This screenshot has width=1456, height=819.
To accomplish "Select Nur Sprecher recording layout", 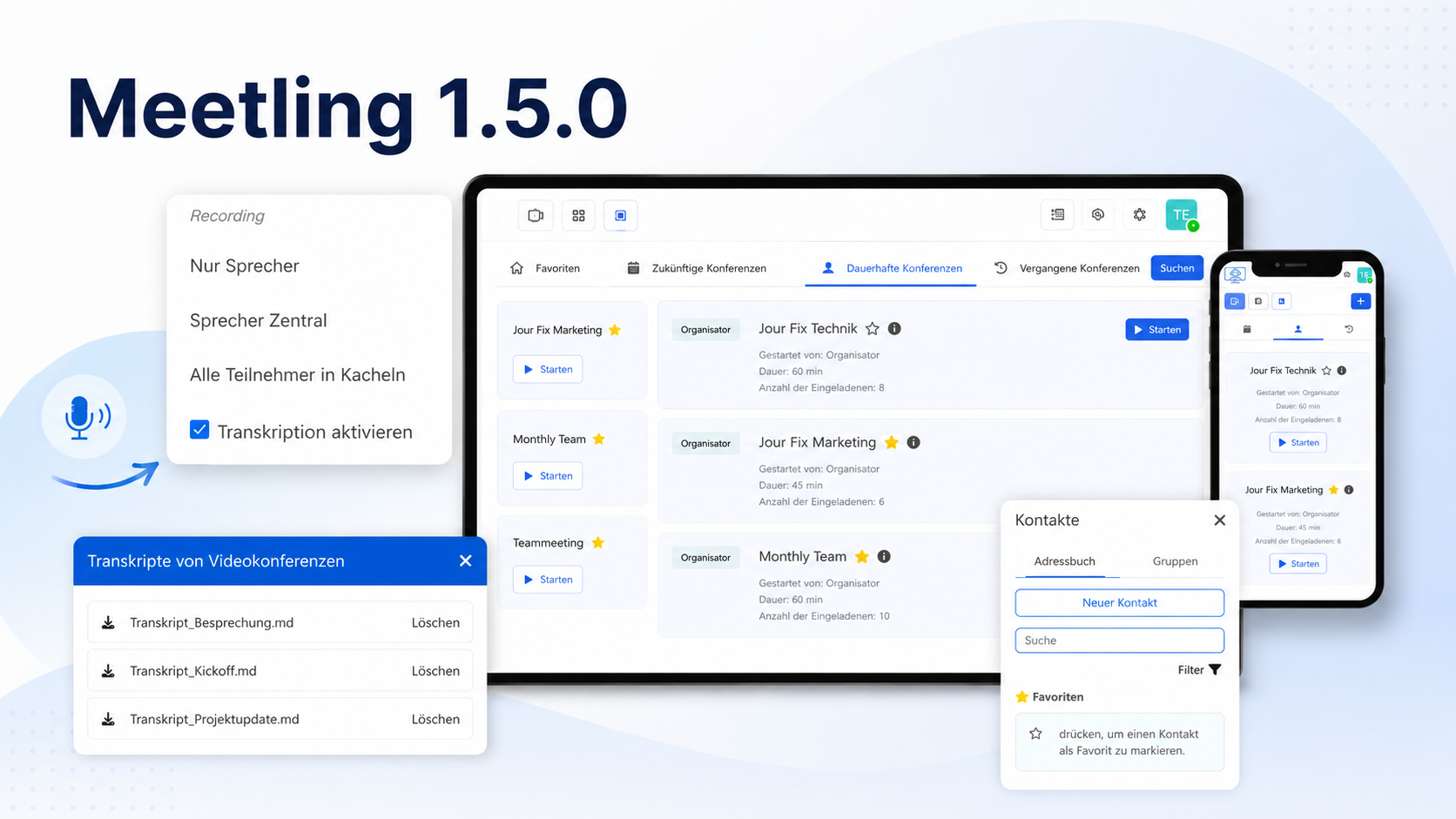I will pyautogui.click(x=245, y=265).
